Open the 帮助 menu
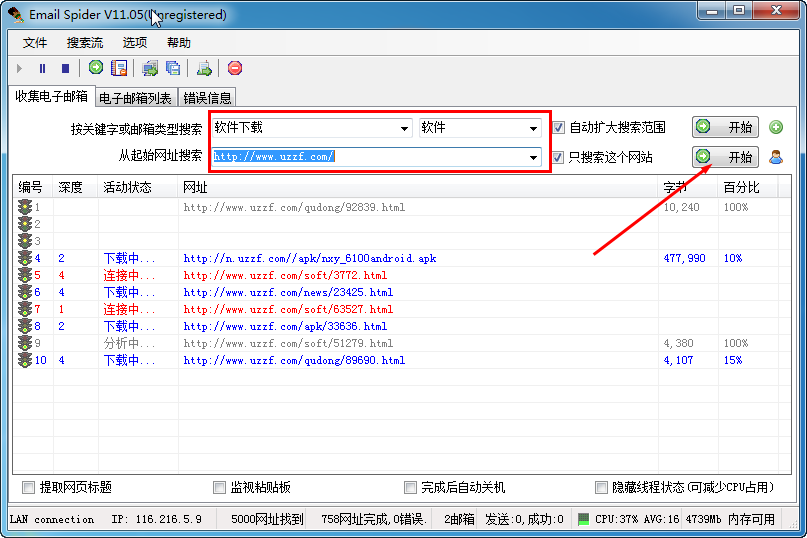This screenshot has width=807, height=538. pos(179,43)
